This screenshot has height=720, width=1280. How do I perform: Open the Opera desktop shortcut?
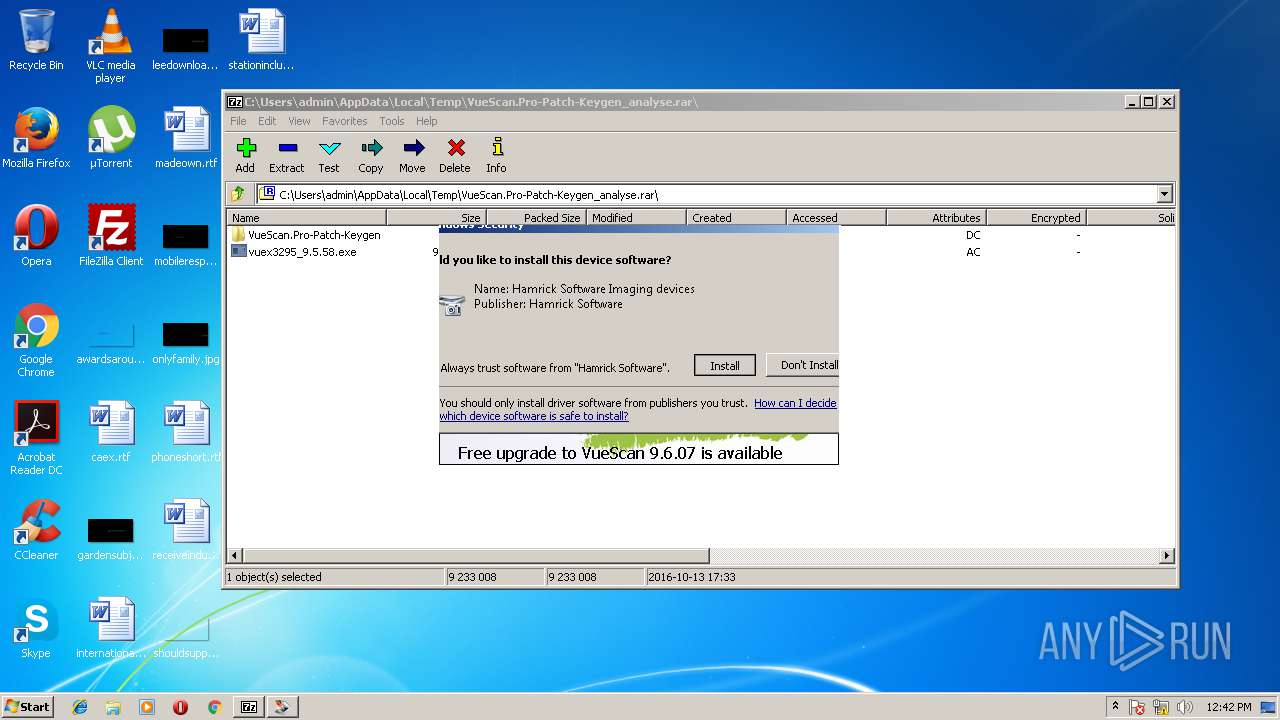[36, 236]
